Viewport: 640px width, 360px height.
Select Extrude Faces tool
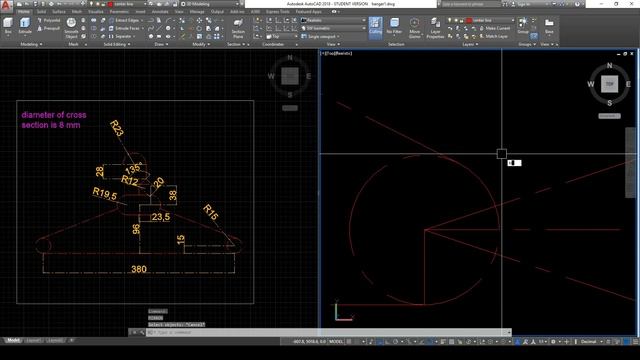[124, 28]
